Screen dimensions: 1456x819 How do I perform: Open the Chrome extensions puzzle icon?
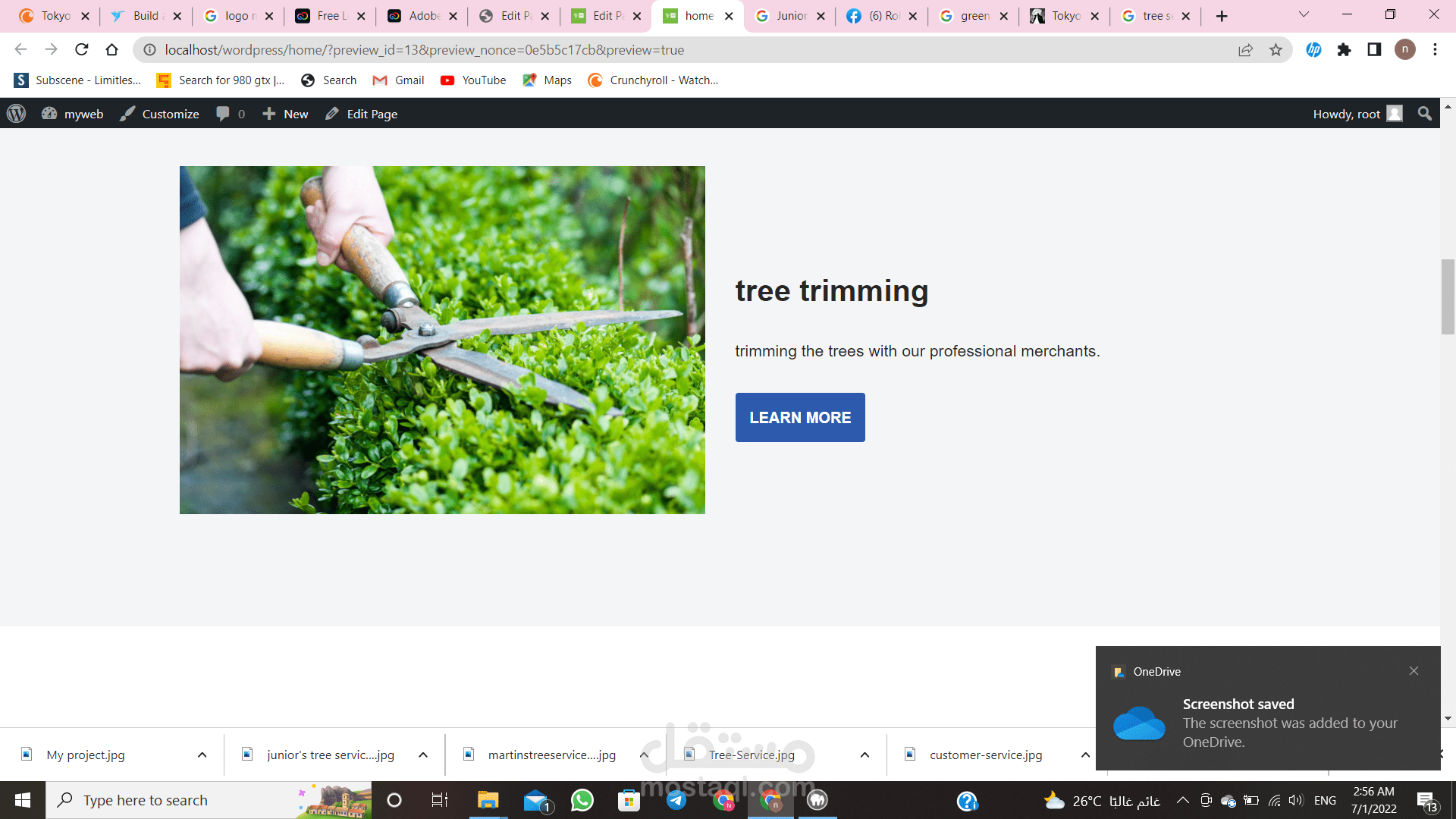(x=1344, y=50)
